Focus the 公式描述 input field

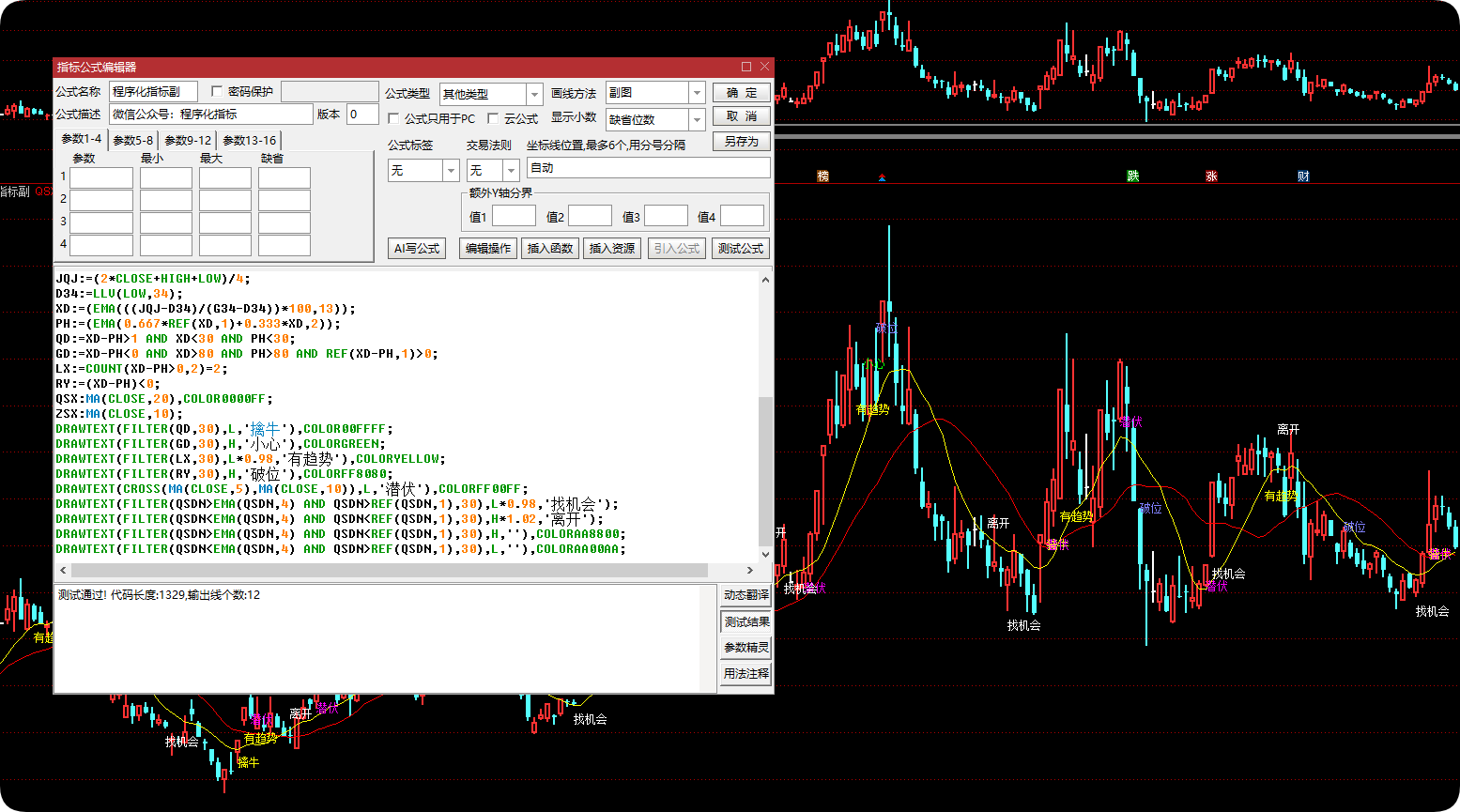tap(211, 114)
